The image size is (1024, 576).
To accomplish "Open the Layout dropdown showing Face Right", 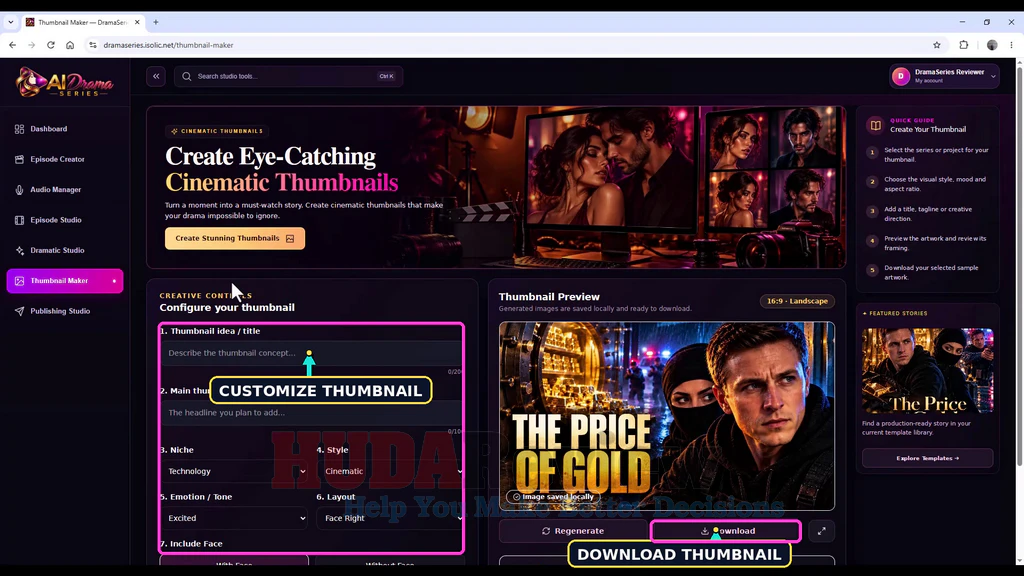I will 391,519.
